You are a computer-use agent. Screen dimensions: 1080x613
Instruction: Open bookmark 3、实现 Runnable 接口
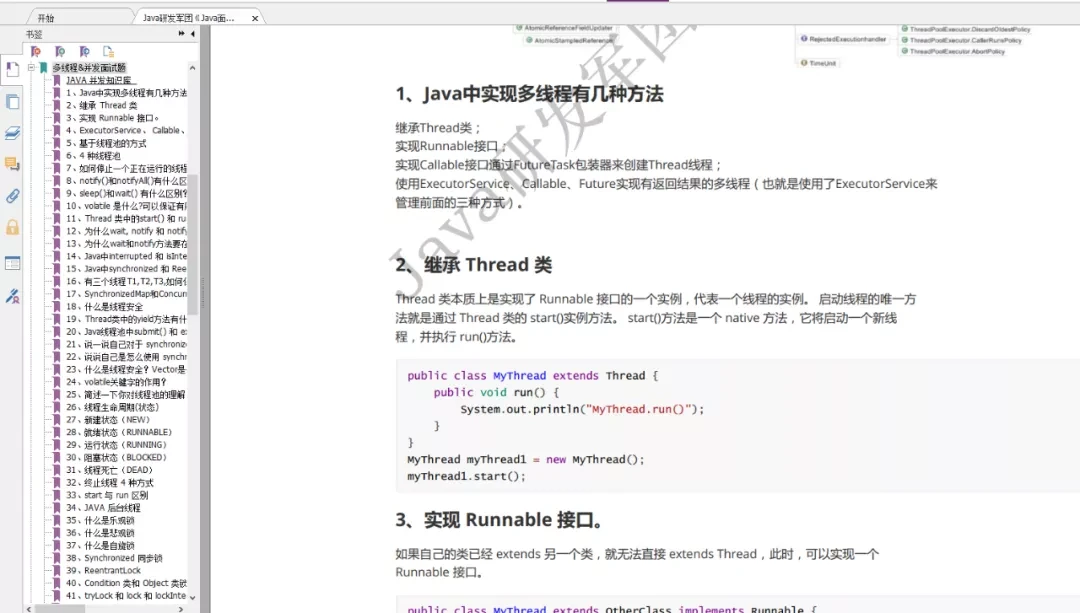[112, 118]
